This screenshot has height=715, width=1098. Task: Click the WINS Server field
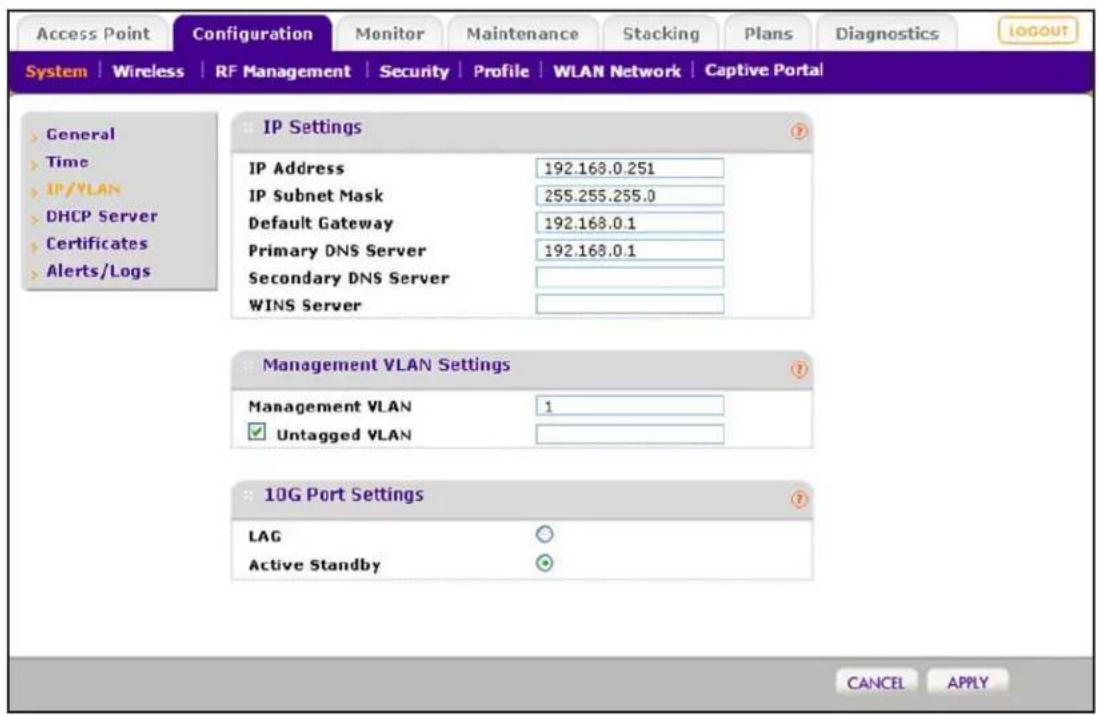pos(630,304)
